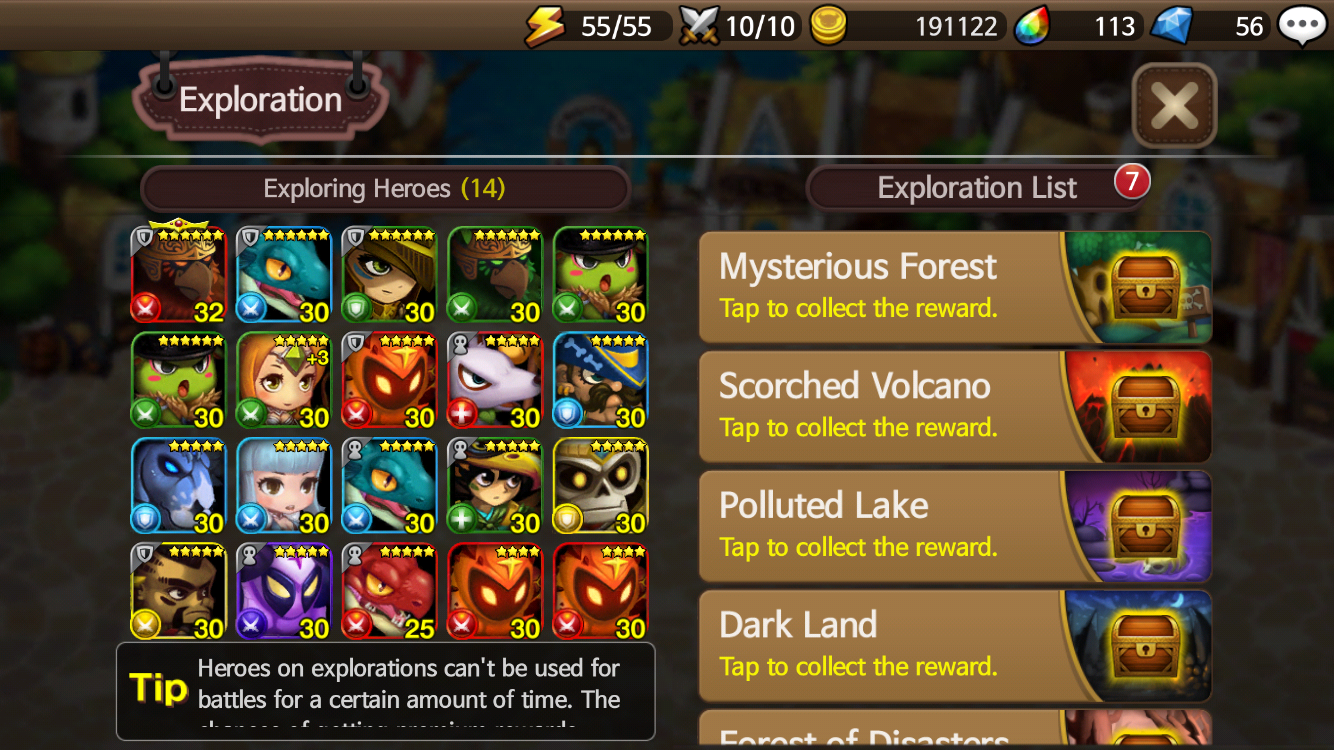Select the skull hero with yellow border
This screenshot has width=1334, height=750.
point(601,486)
